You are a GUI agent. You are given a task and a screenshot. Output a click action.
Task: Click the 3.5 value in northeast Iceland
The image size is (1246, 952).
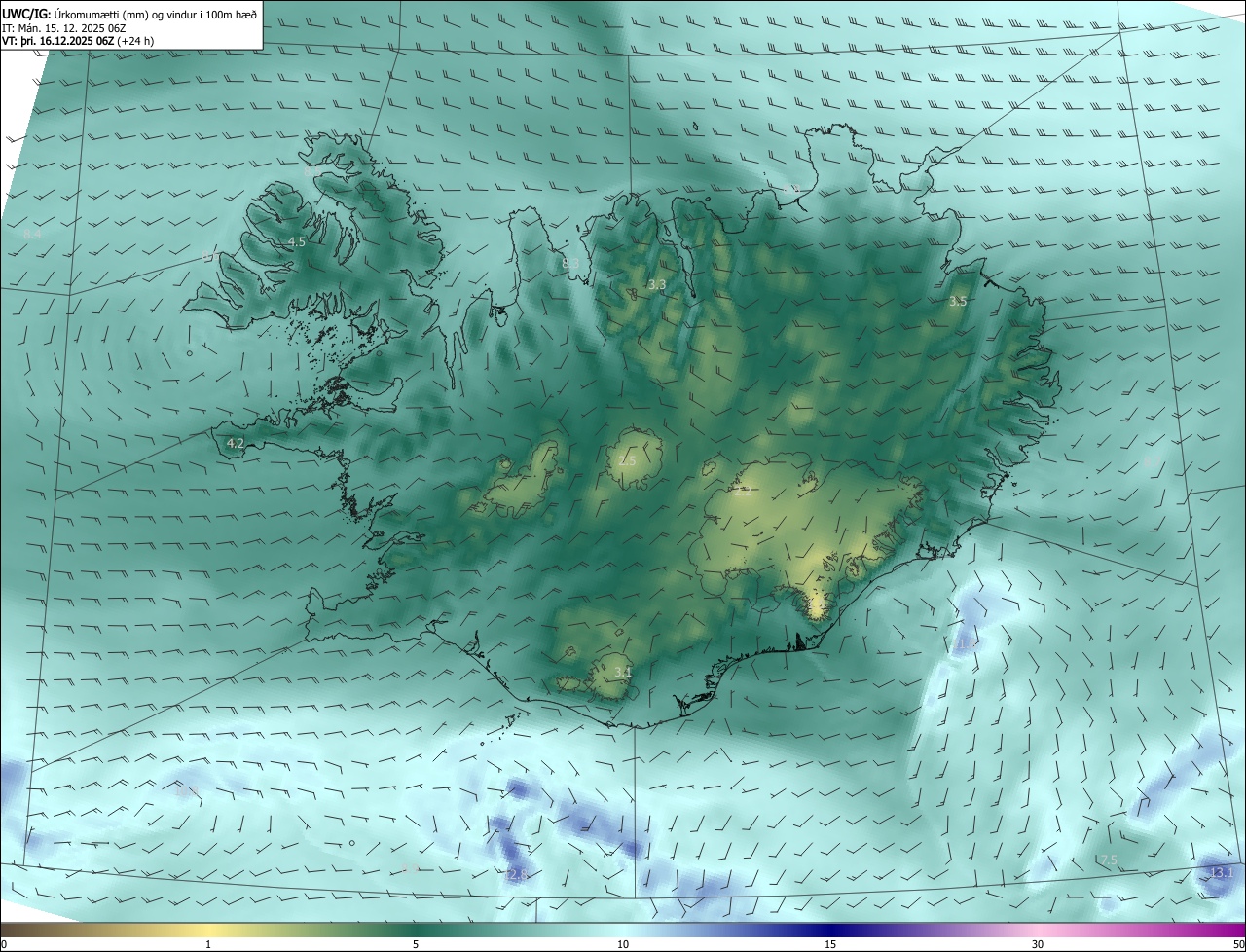tap(958, 302)
